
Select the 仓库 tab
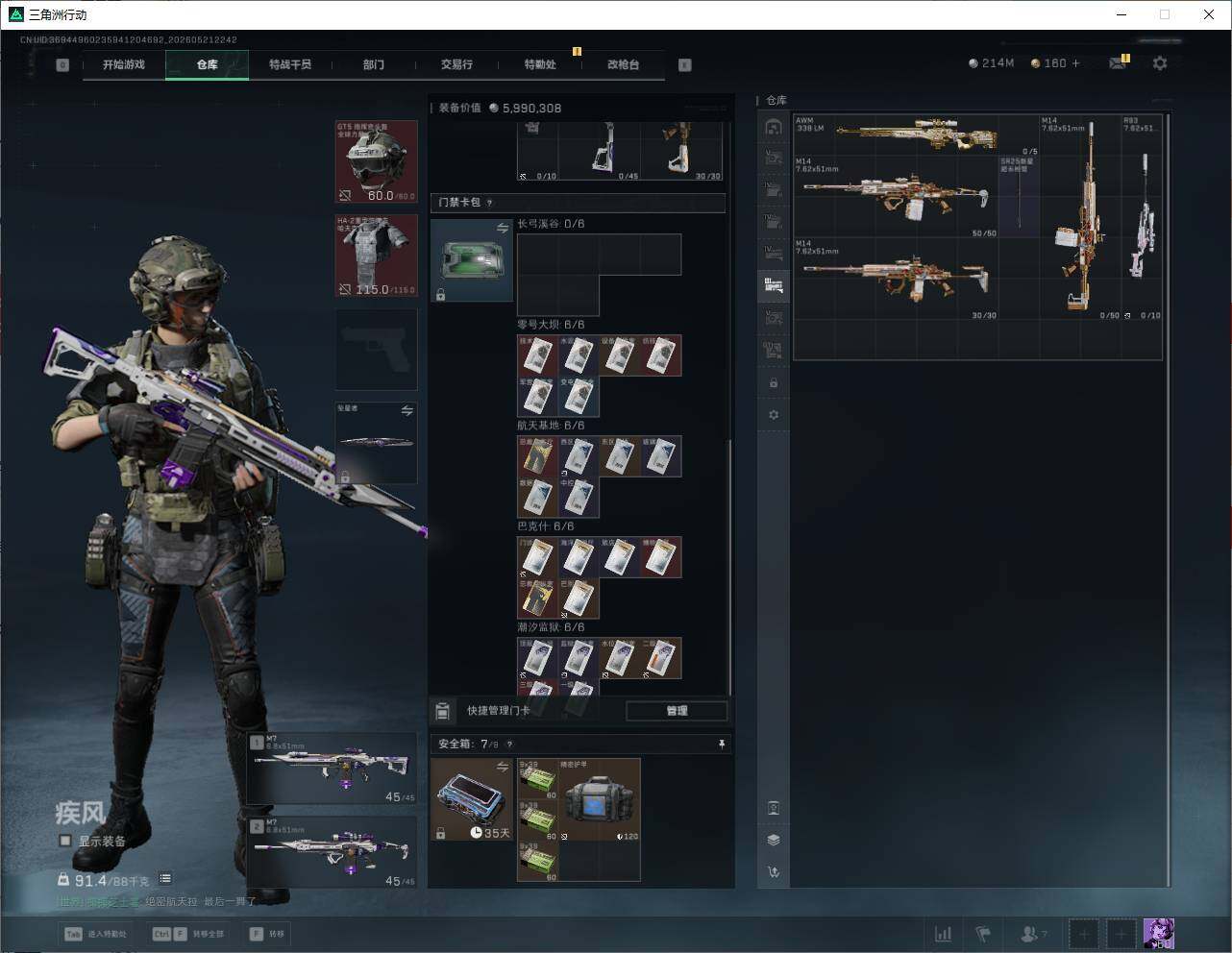pyautogui.click(x=208, y=64)
